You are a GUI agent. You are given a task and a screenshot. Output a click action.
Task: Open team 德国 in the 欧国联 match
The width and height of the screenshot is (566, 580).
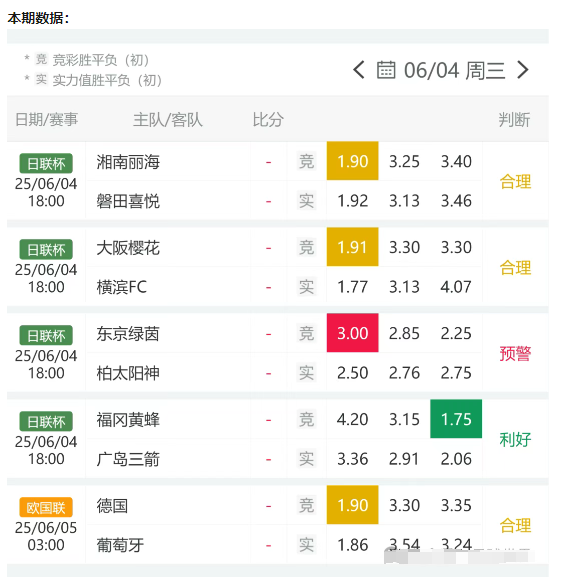pos(112,505)
